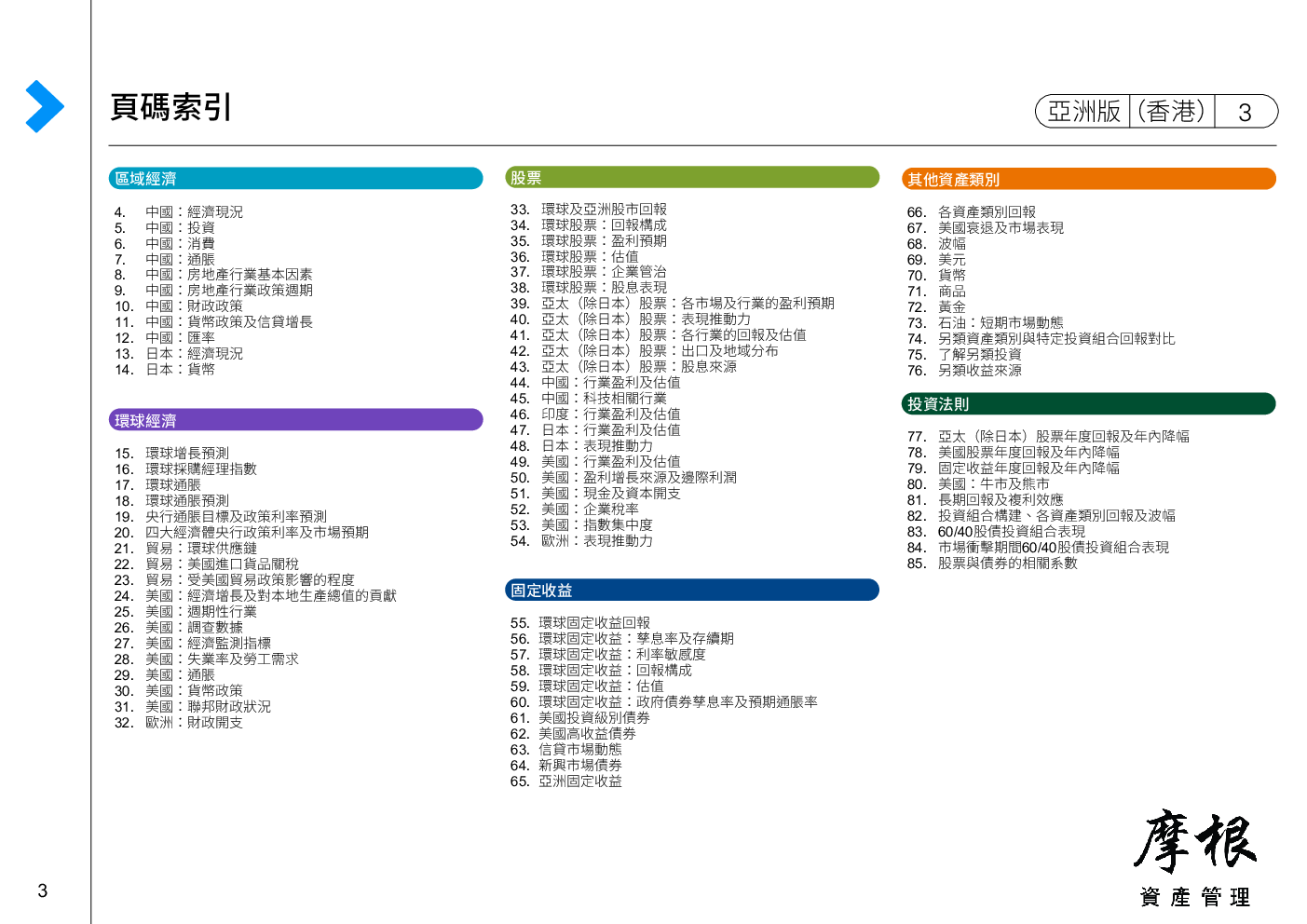Open page 50 美國：盈利增長來源及邊際利潤
1307x924 pixels.
point(623,478)
